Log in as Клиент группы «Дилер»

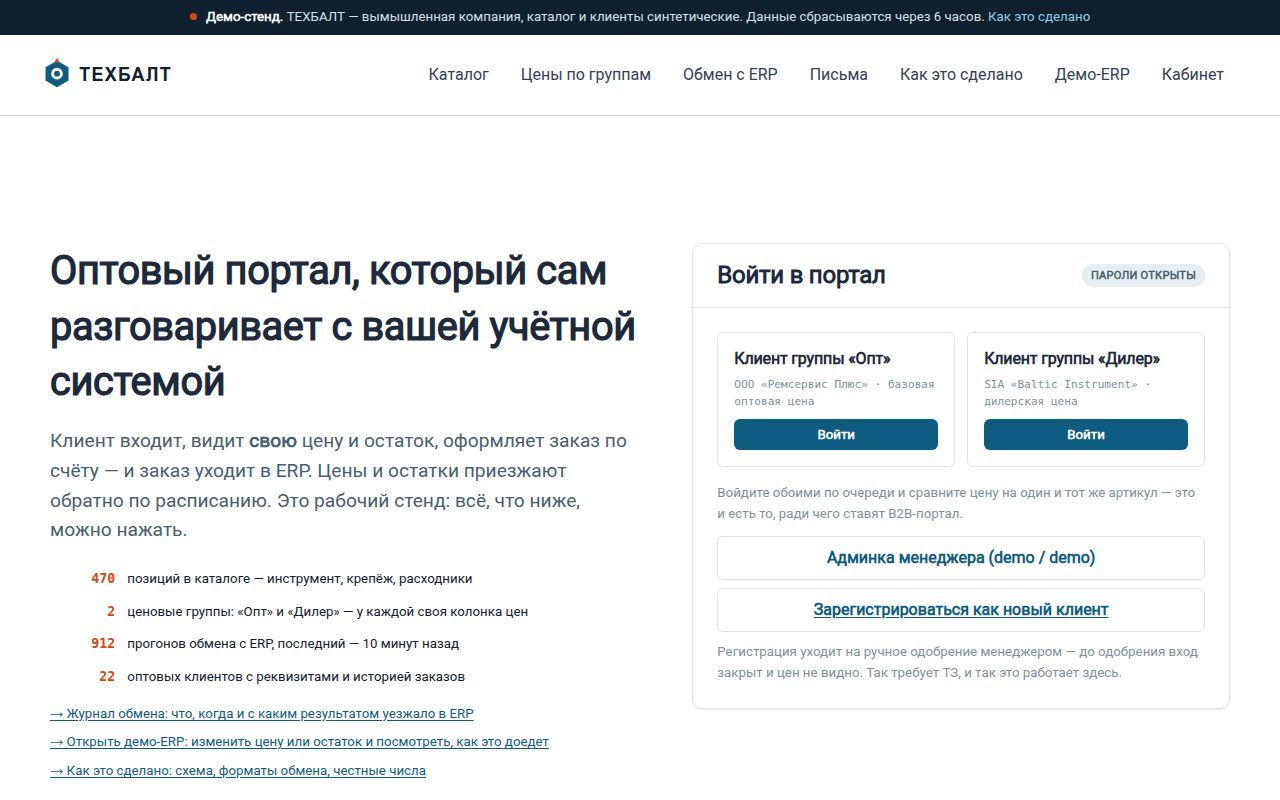click(x=1086, y=434)
